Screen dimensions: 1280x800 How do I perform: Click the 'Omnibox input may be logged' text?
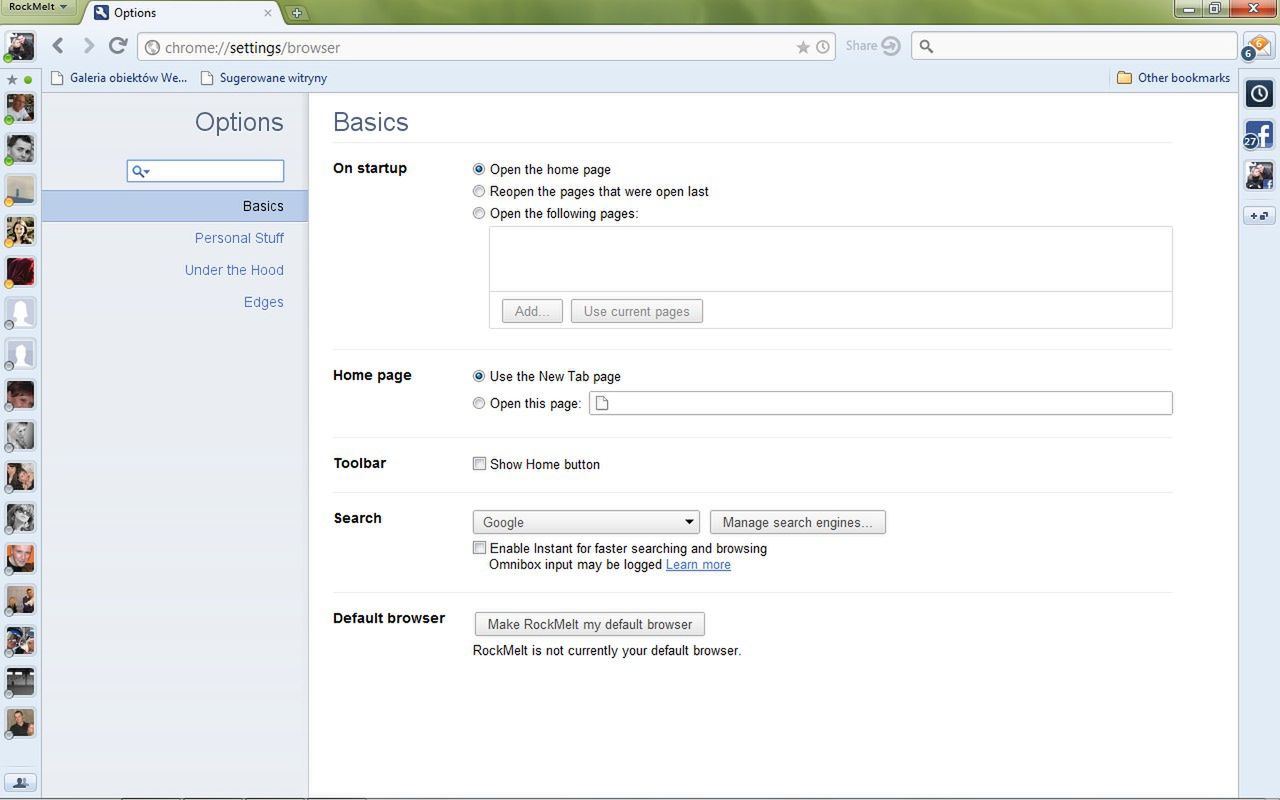(576, 565)
